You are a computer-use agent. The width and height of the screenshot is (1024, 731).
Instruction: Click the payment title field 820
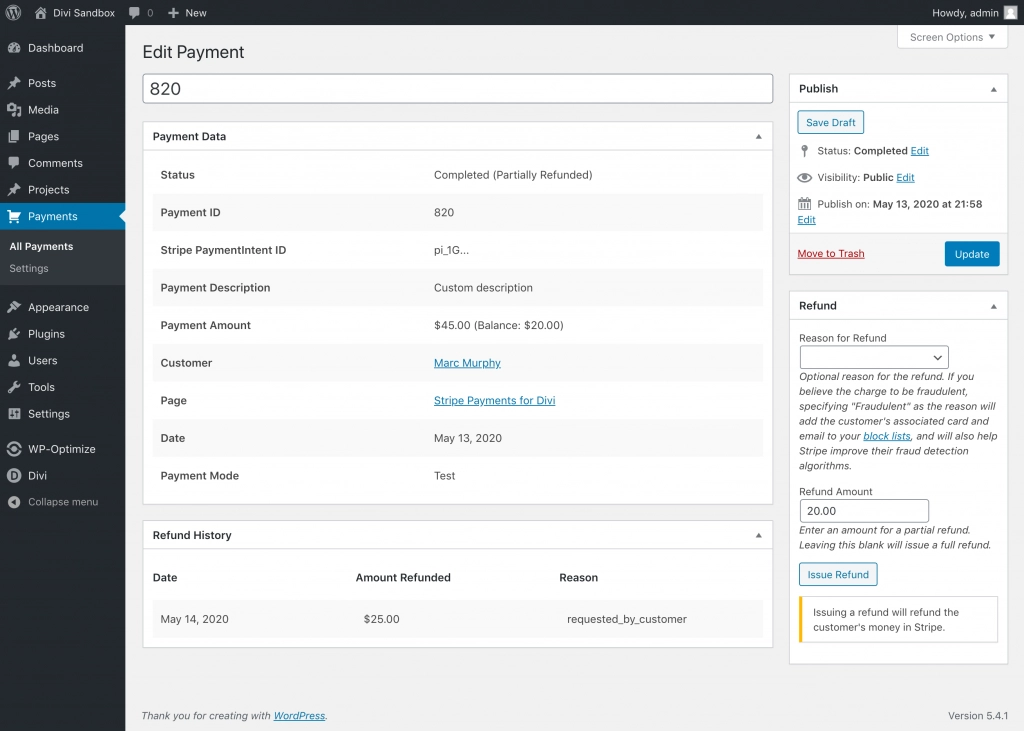457,89
